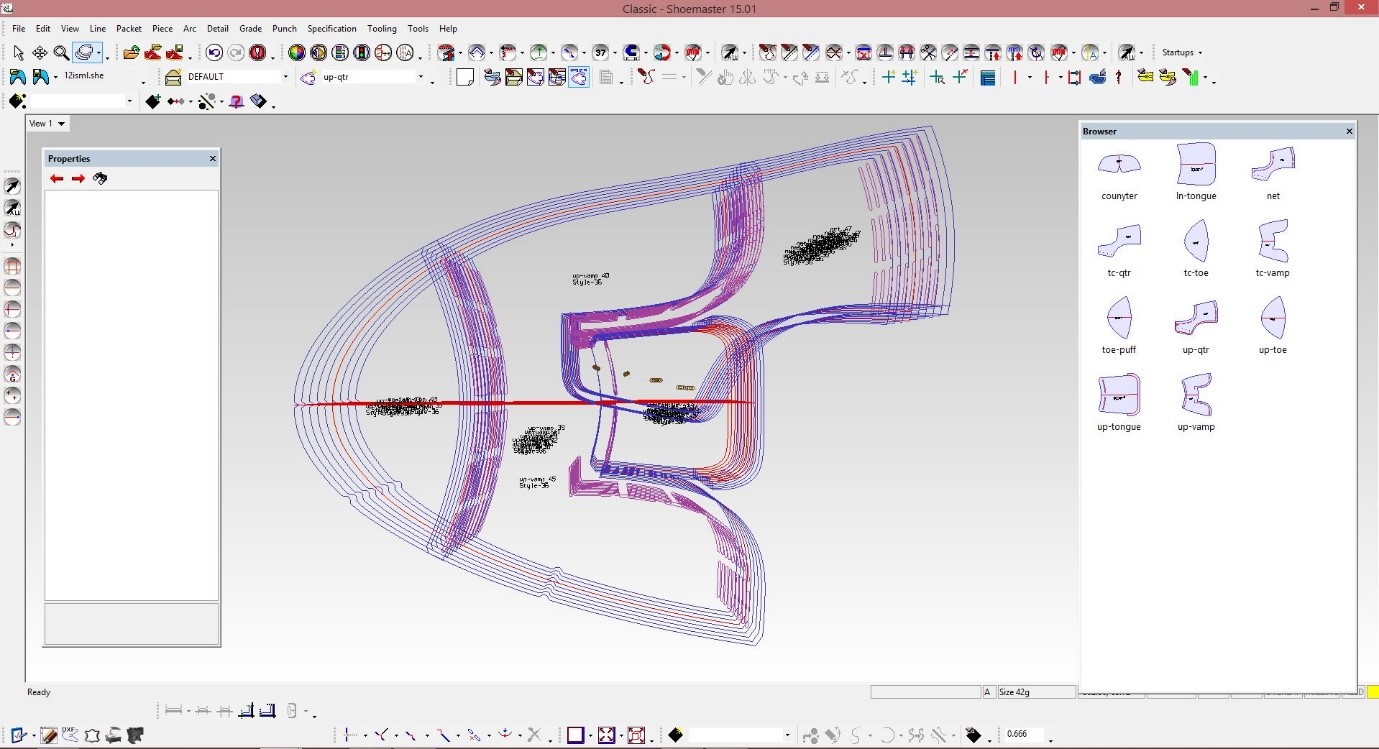
Task: Open the Grade menu
Action: [250, 29]
